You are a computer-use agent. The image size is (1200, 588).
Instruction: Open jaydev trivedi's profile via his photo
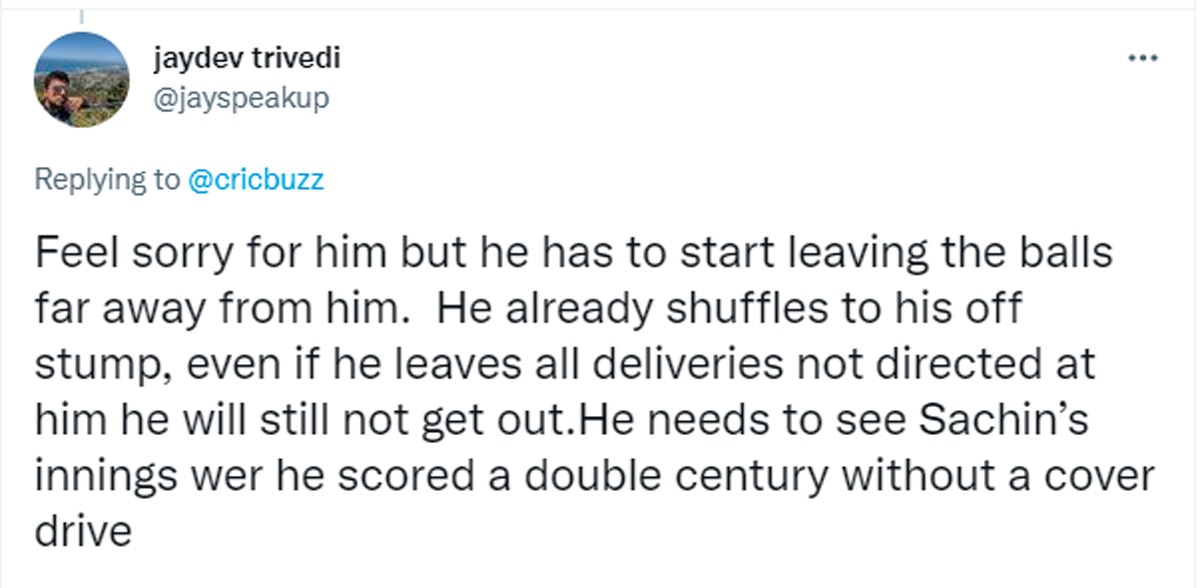[x=81, y=75]
